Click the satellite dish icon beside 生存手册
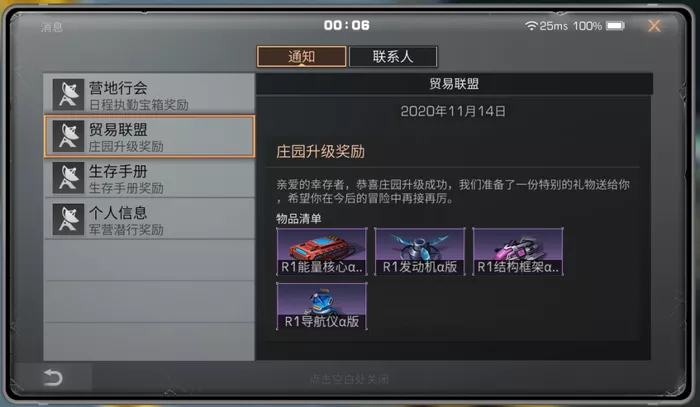 (x=68, y=178)
